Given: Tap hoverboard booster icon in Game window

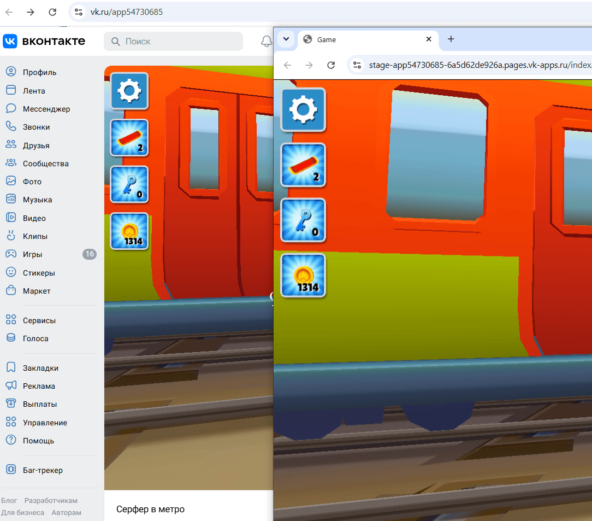Looking at the screenshot, I should pyautogui.click(x=303, y=165).
